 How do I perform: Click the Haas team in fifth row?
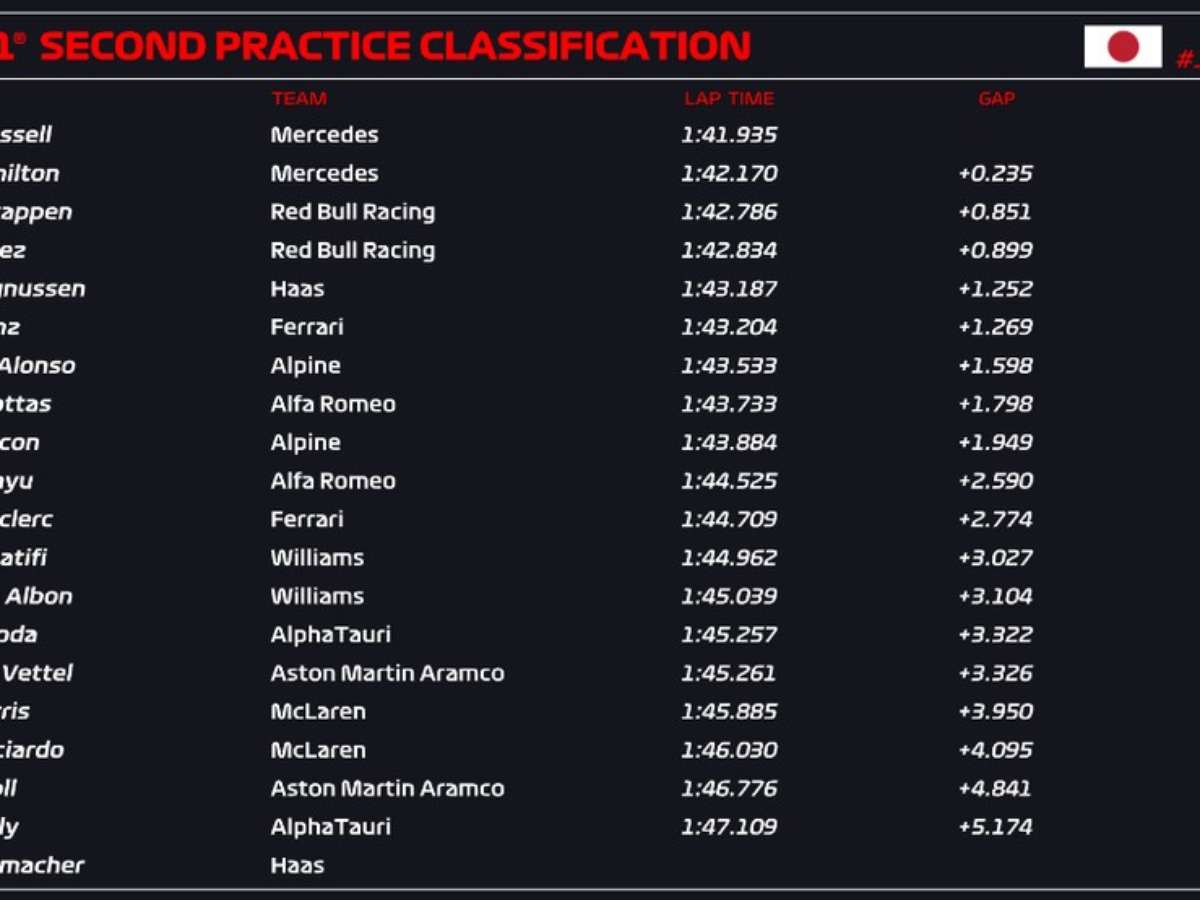[x=297, y=289]
